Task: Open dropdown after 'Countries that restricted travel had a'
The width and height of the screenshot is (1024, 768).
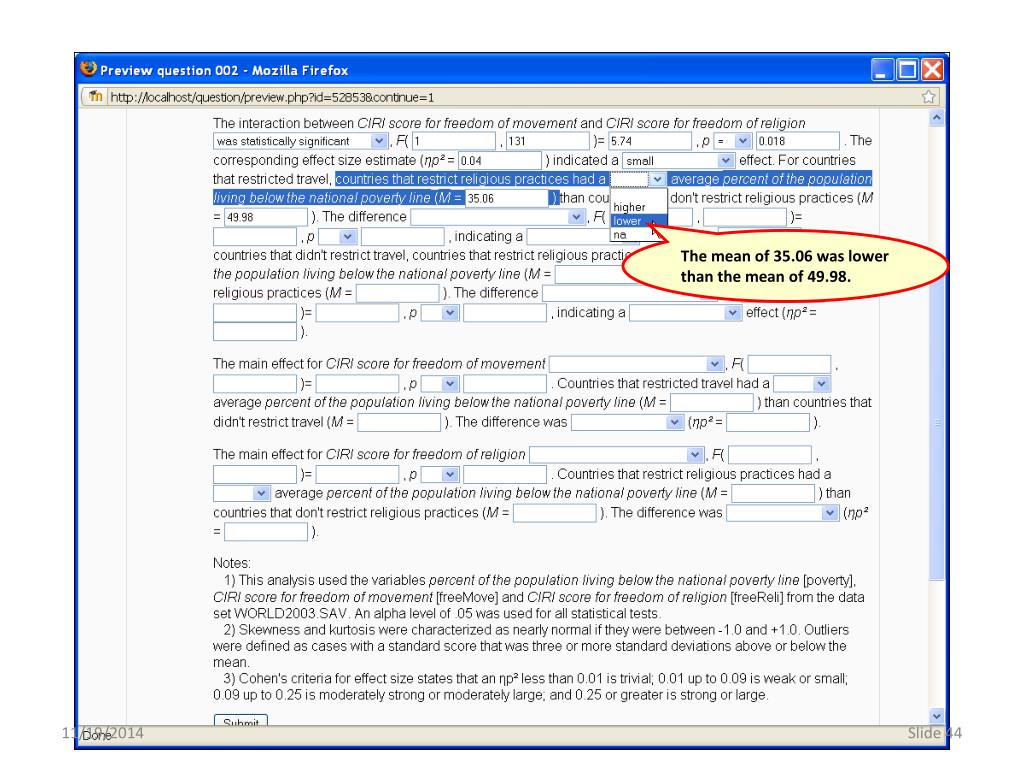Action: pyautogui.click(x=802, y=384)
